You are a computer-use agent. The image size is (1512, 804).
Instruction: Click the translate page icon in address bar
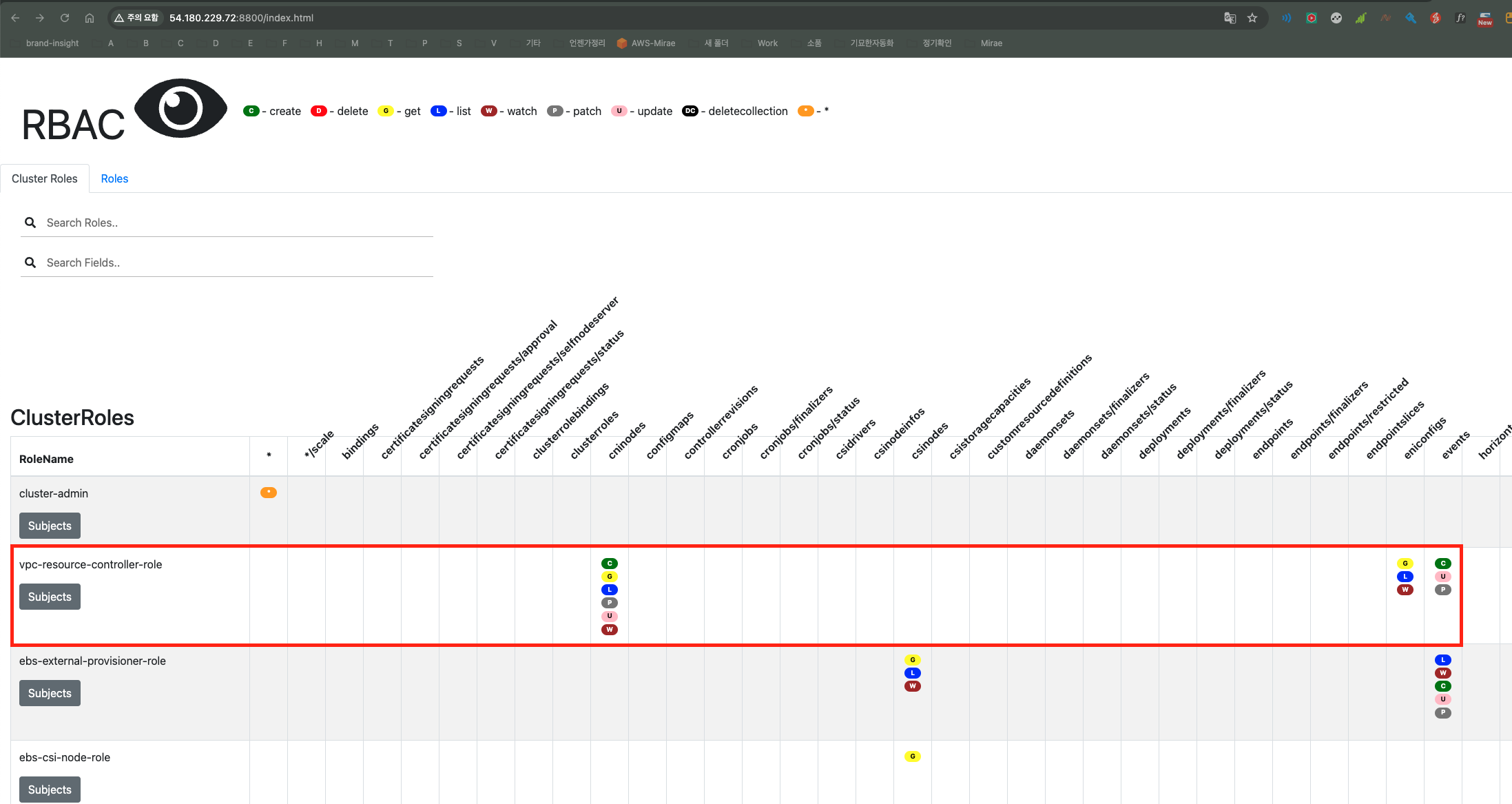(x=1230, y=18)
